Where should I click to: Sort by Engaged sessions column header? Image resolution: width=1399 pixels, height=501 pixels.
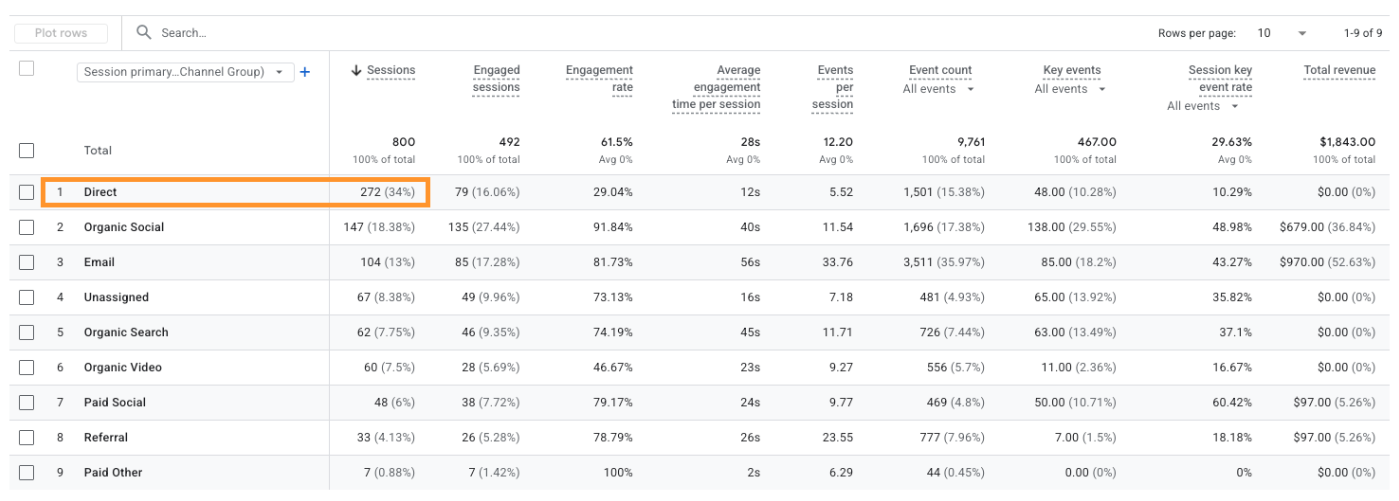pos(496,78)
